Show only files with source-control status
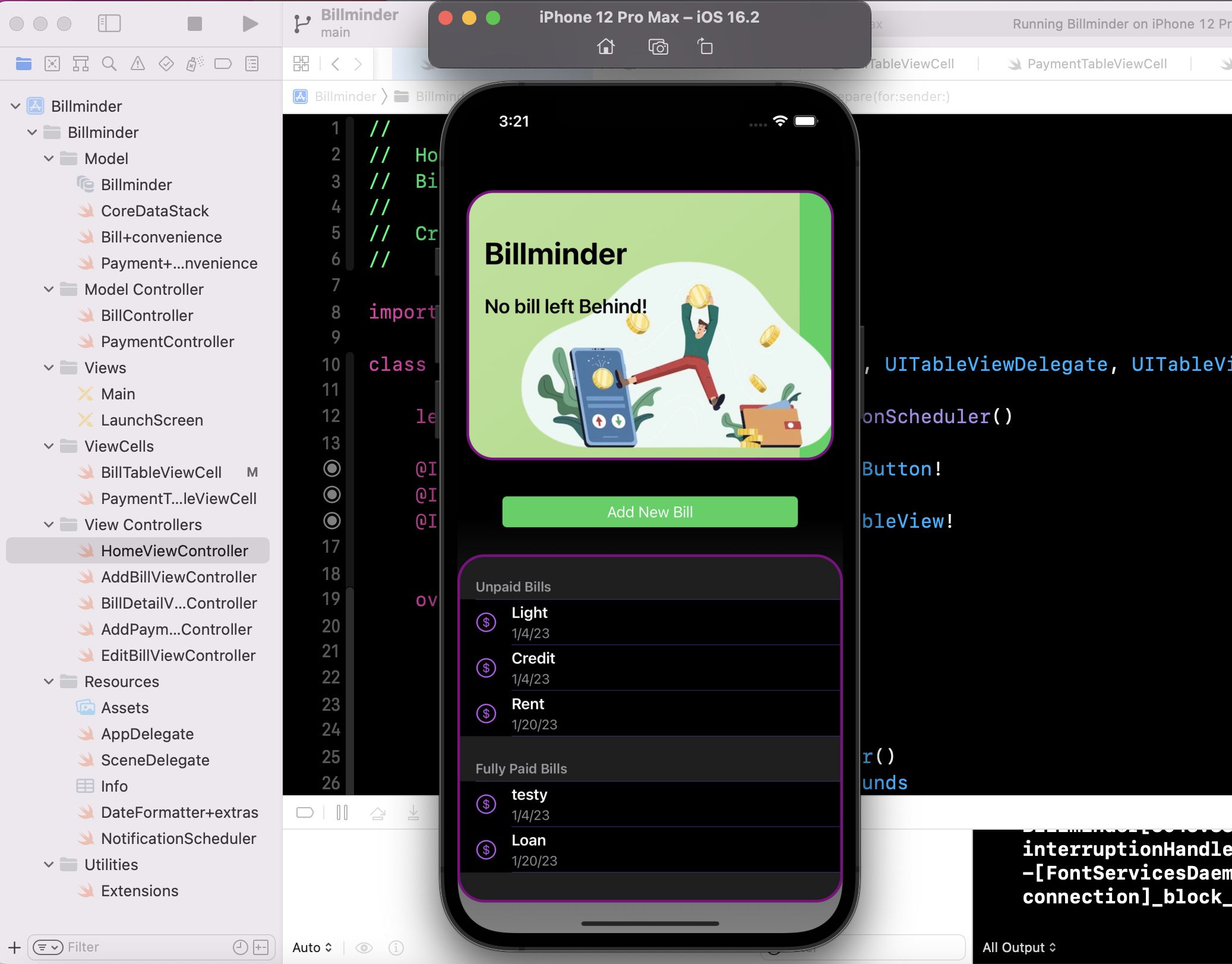This screenshot has width=1232, height=964. tap(261, 947)
